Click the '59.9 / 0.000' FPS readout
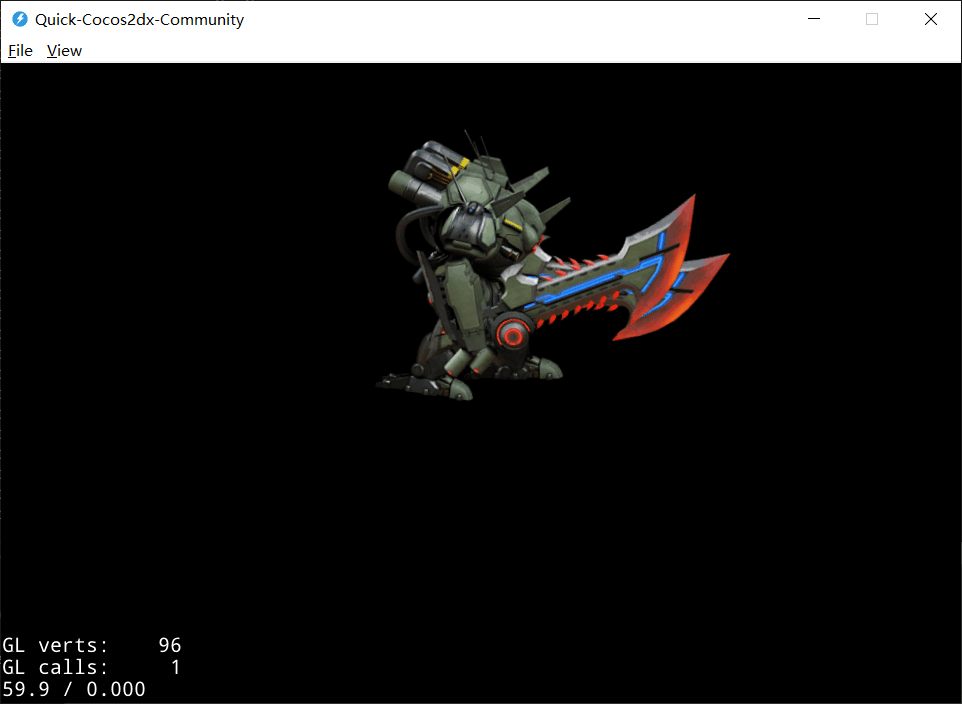The image size is (962, 704). tap(74, 689)
